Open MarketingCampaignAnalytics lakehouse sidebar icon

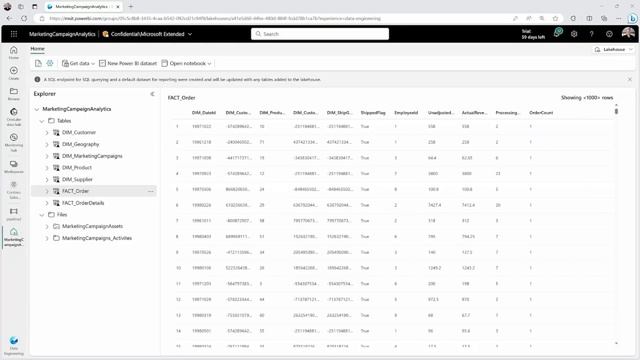[14, 237]
